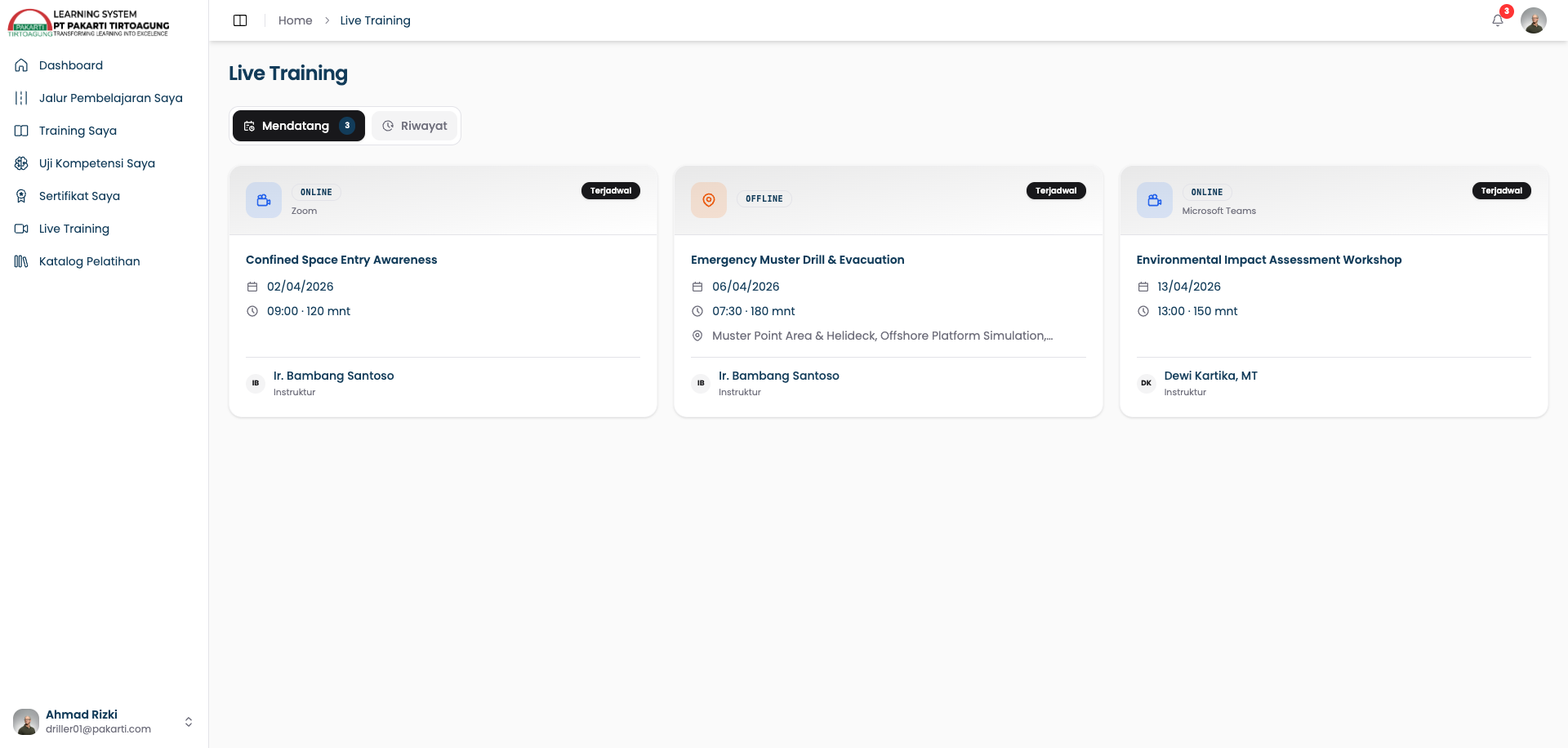The image size is (1568, 748).
Task: Open the notifications bell
Action: coord(1498,20)
